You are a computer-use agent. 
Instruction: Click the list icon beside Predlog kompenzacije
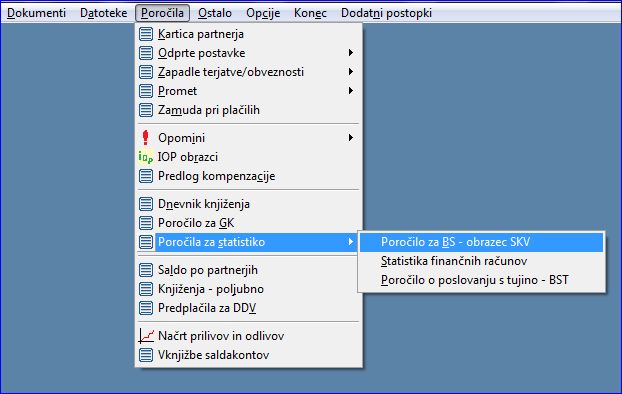[146, 176]
